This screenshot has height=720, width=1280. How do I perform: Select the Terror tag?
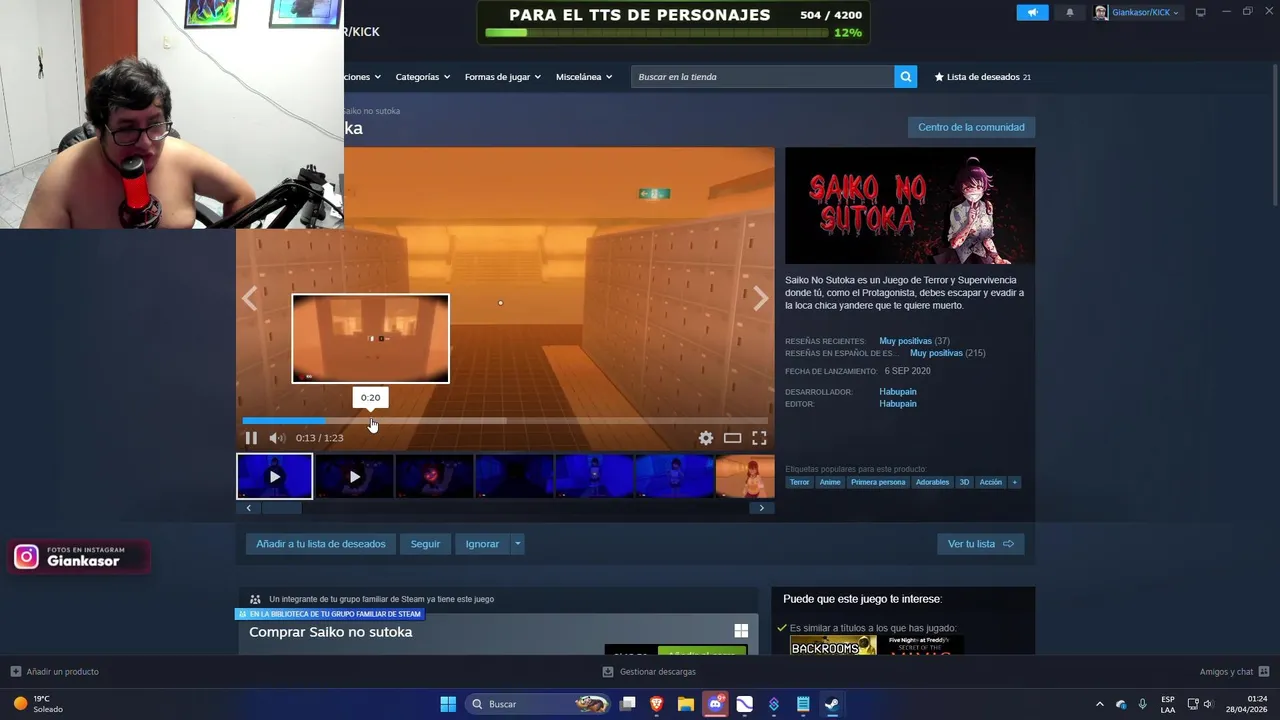(x=799, y=482)
